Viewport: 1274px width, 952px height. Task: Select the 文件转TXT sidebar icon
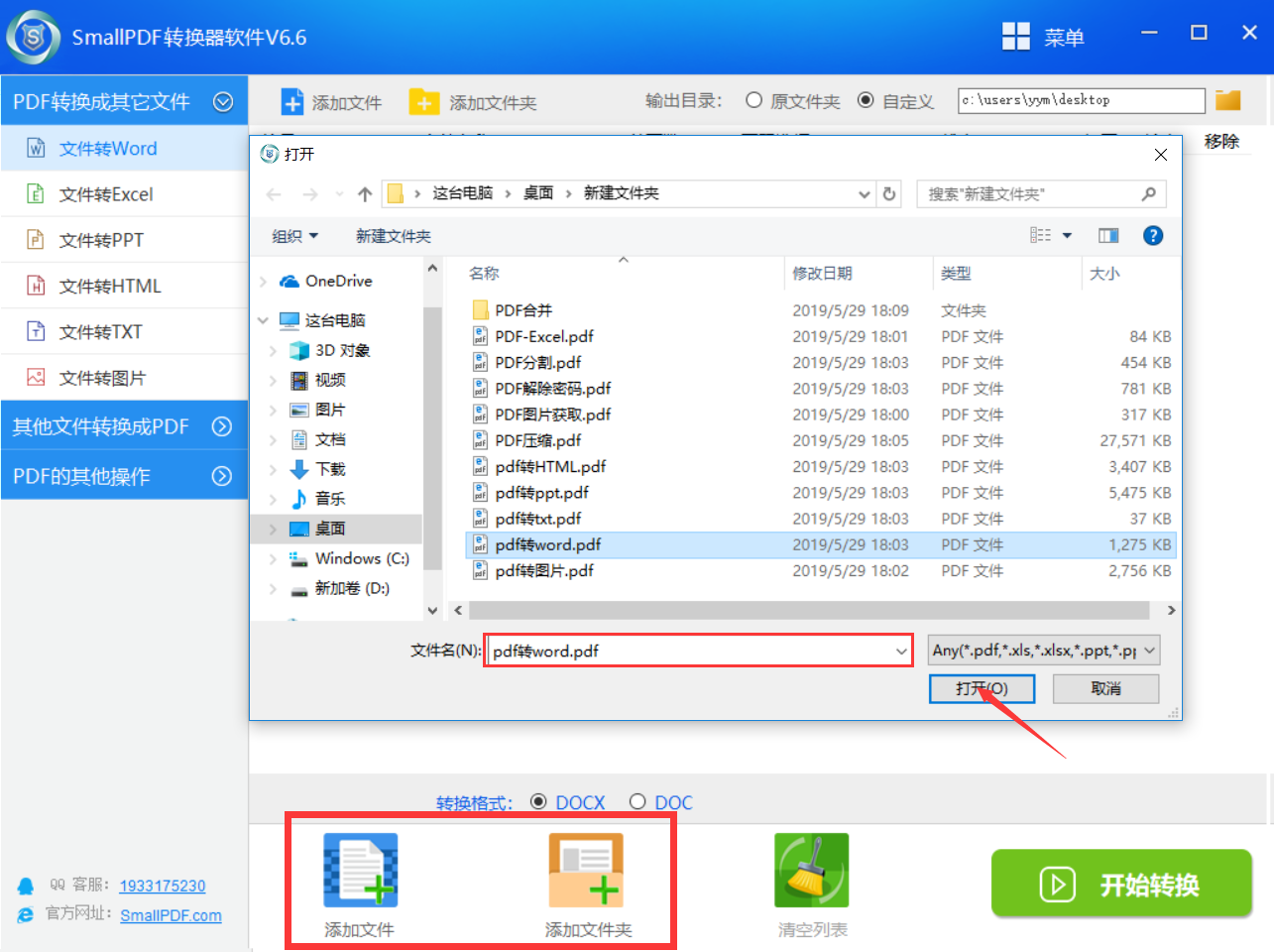[x=36, y=331]
